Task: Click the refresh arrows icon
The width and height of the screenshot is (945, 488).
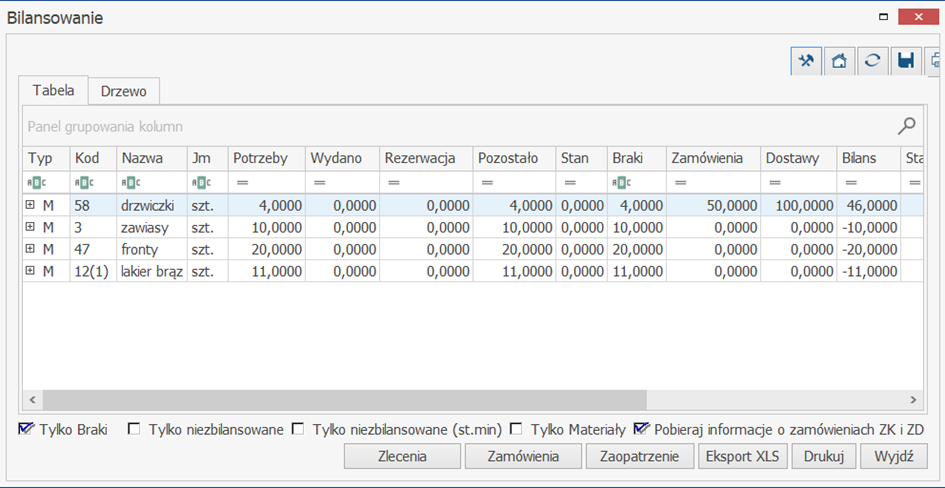Action: click(x=872, y=61)
